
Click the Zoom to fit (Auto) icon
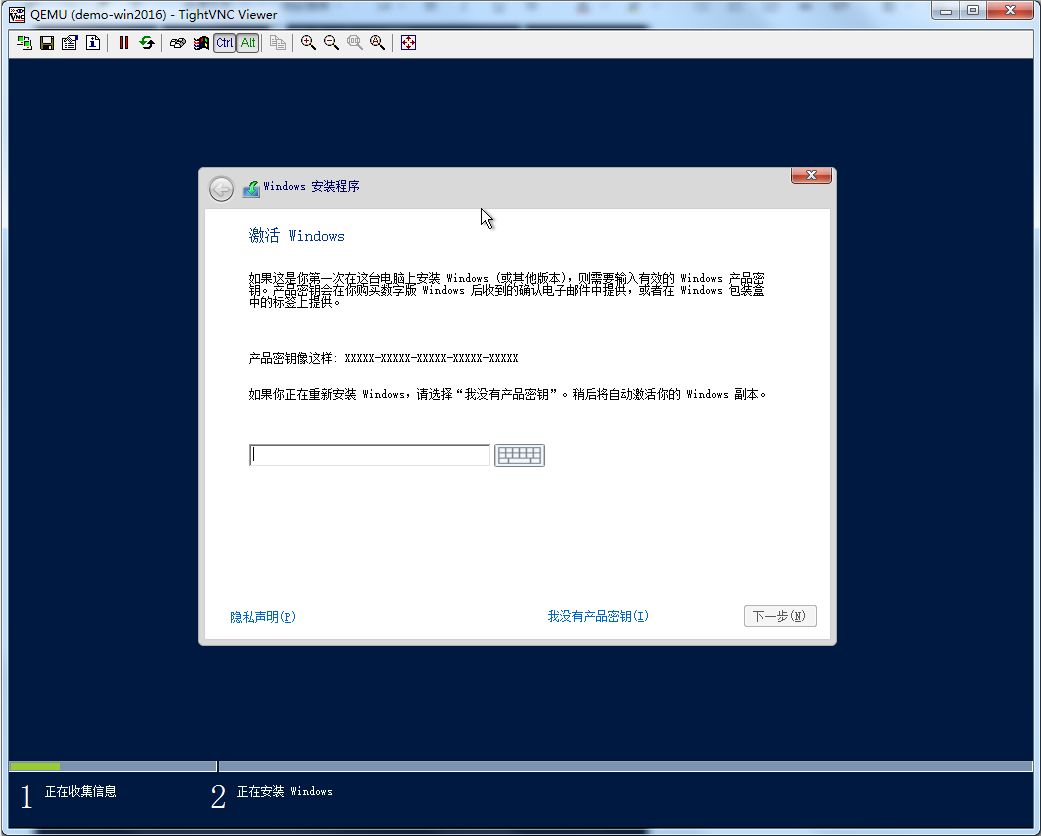pyautogui.click(x=378, y=43)
